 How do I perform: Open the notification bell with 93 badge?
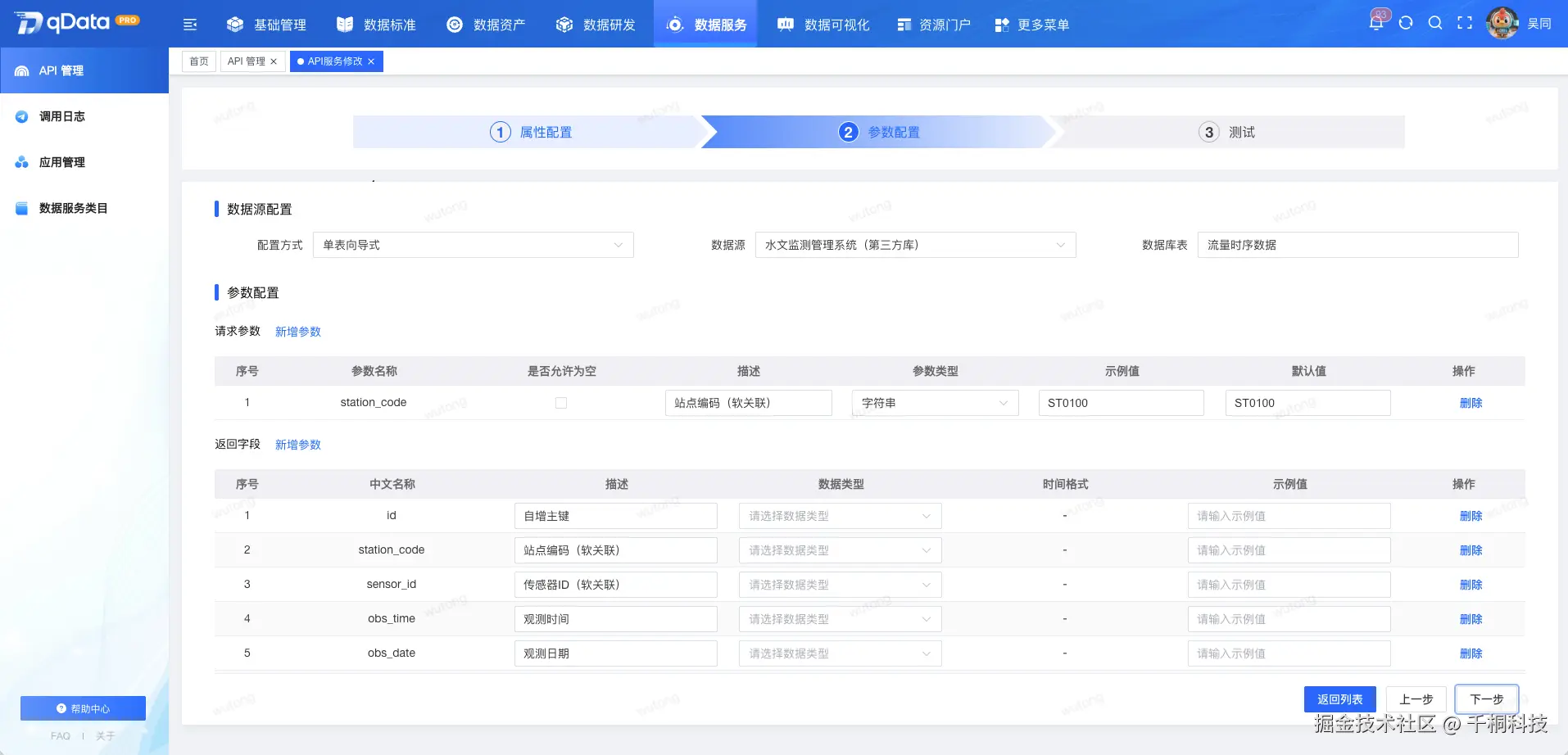click(x=1378, y=22)
